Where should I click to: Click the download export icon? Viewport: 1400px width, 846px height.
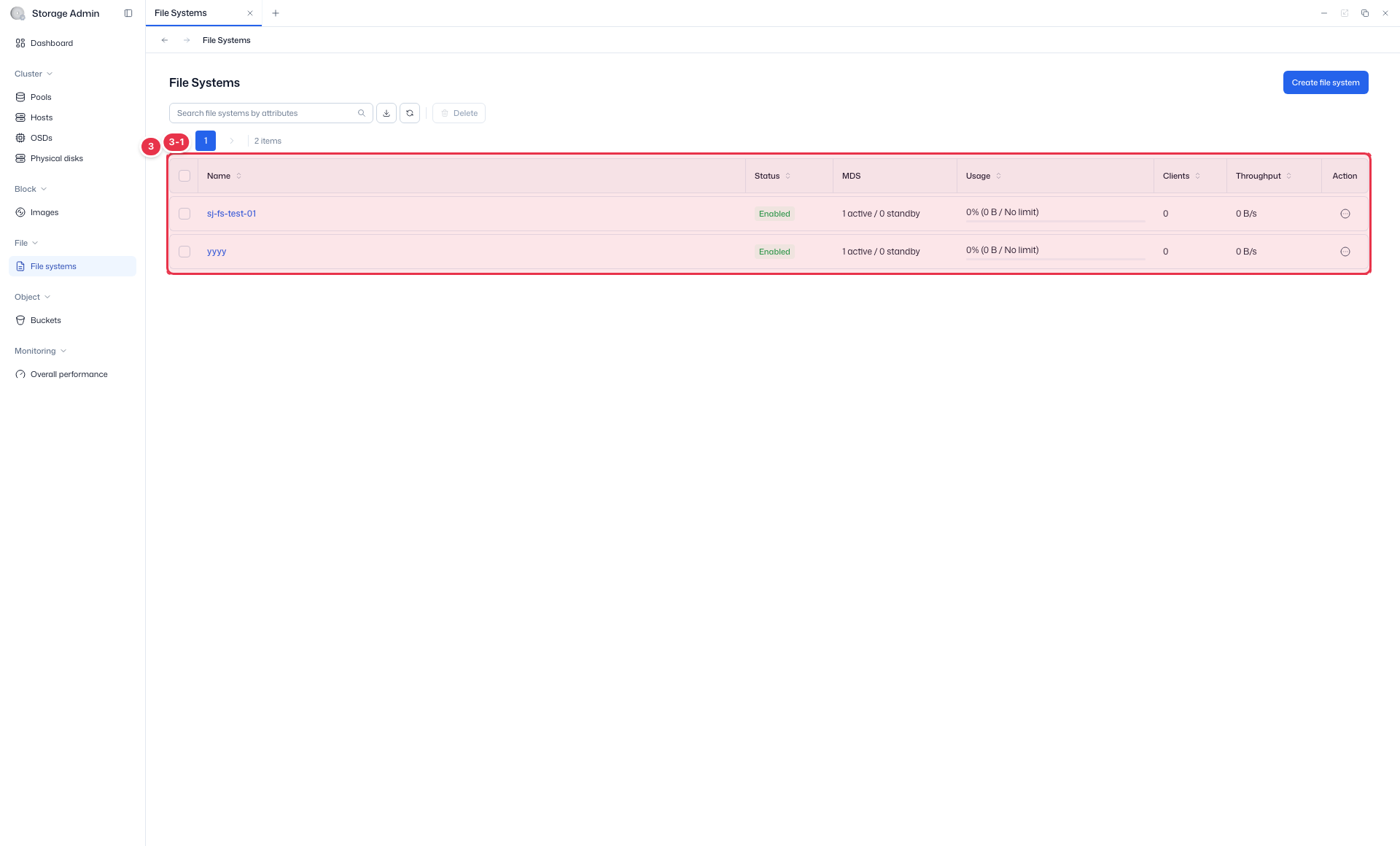(386, 113)
